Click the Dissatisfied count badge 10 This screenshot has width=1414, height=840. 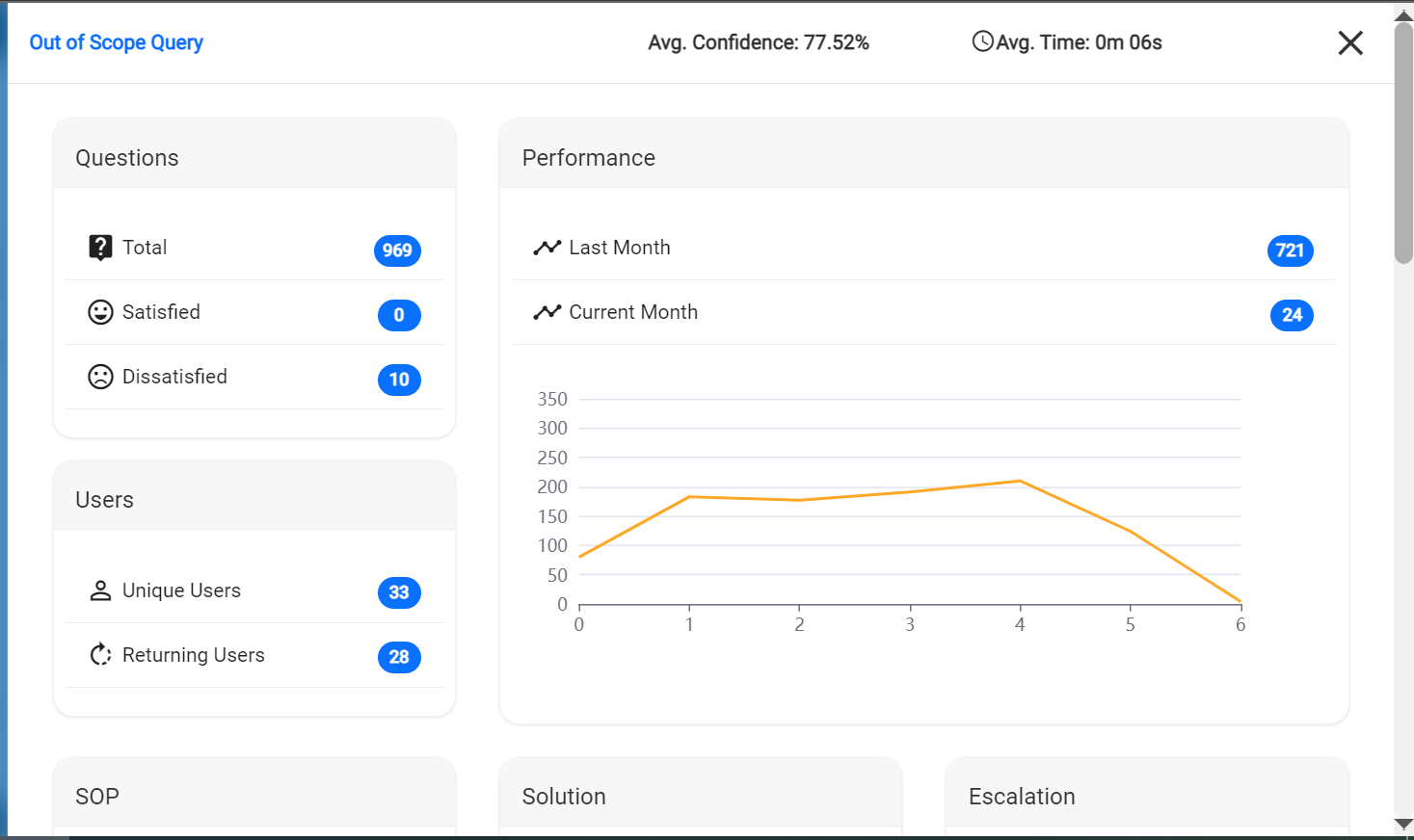[399, 380]
